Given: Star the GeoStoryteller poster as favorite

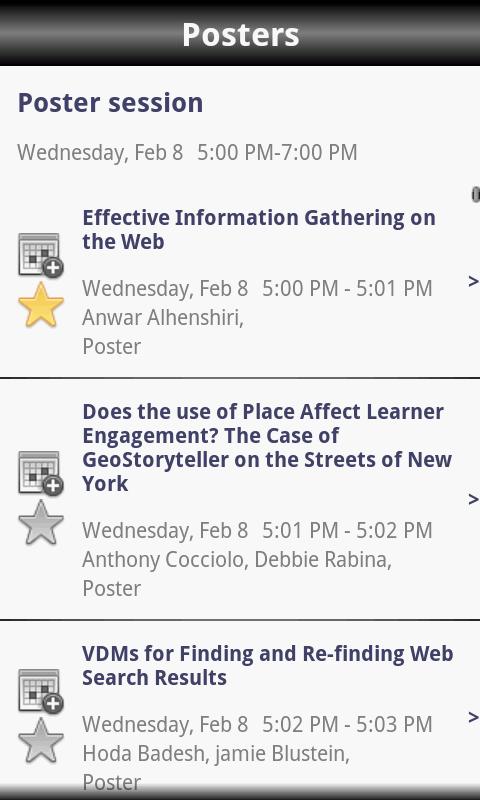Looking at the screenshot, I should [41, 522].
